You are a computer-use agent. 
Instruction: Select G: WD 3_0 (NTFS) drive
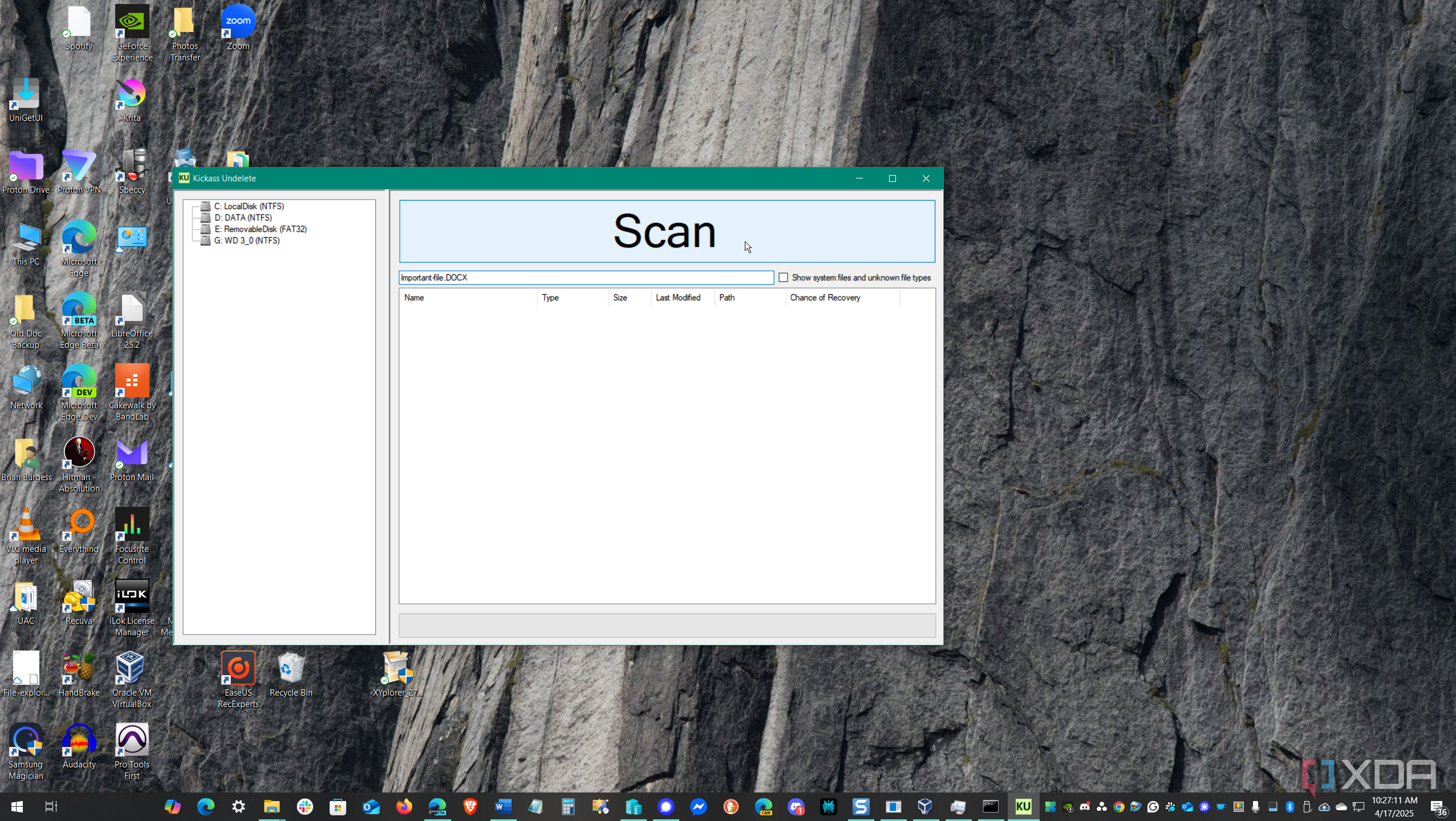(x=246, y=241)
